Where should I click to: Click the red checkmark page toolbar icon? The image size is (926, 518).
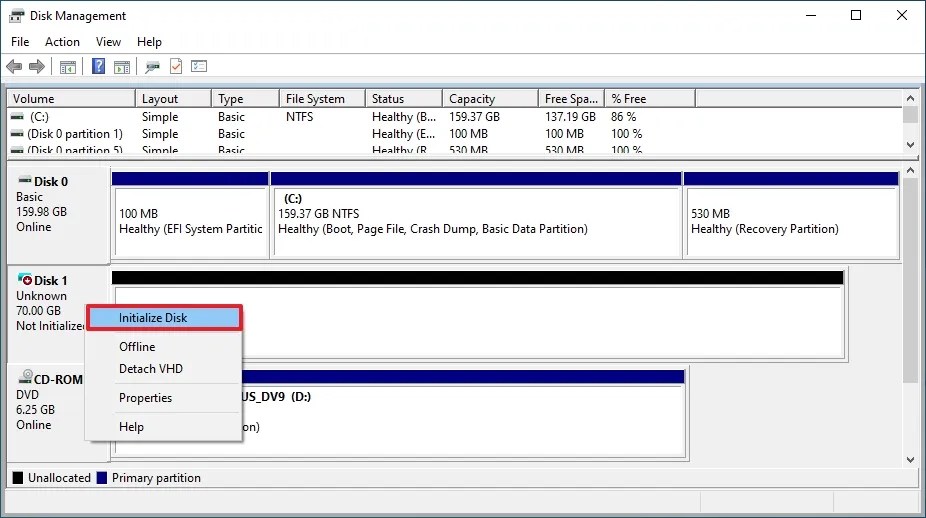[x=176, y=66]
